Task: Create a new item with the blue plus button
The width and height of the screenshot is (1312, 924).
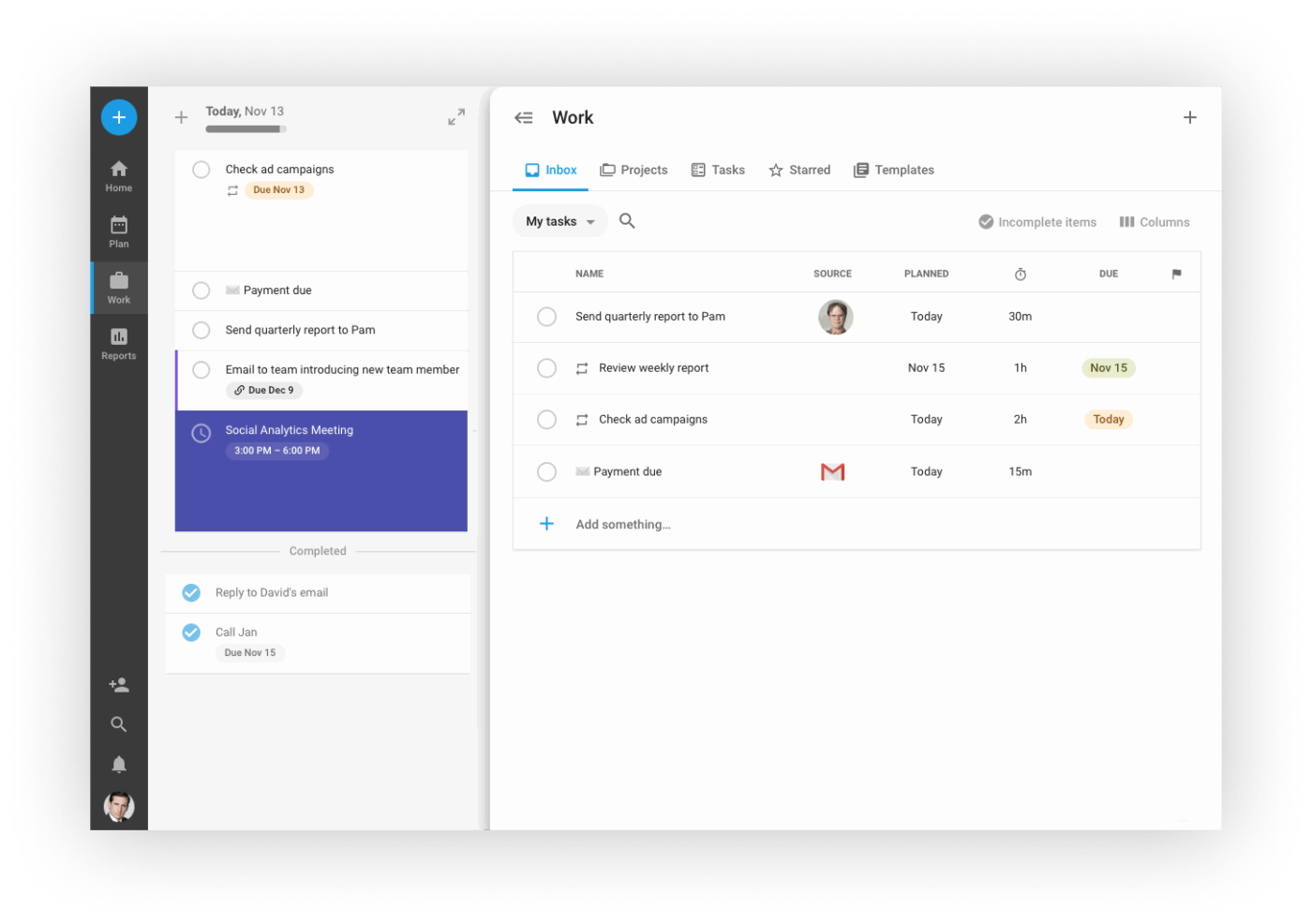Action: (118, 116)
